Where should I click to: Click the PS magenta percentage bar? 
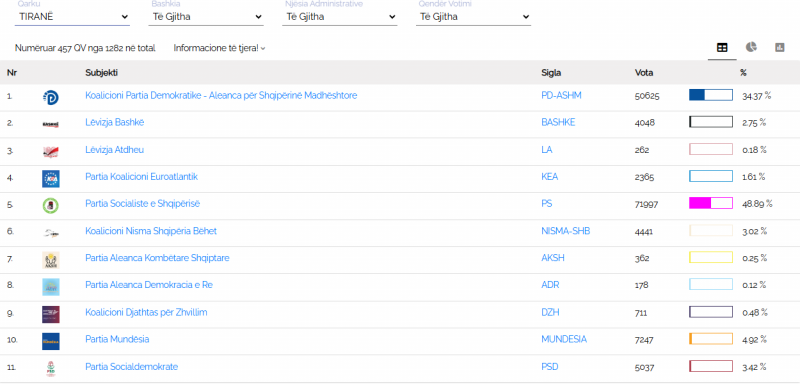click(x=711, y=203)
